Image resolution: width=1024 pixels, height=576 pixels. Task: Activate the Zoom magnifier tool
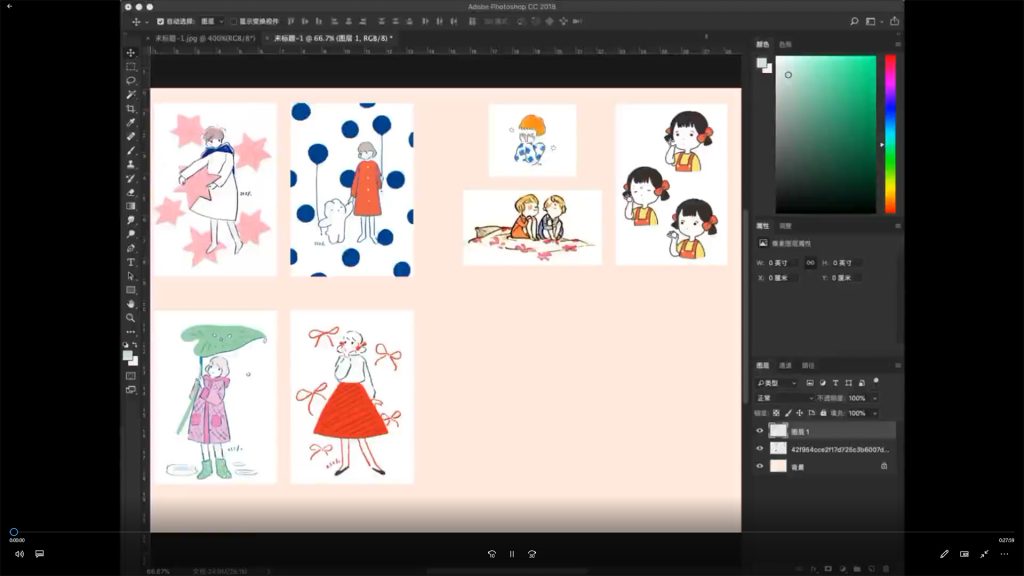point(130,317)
